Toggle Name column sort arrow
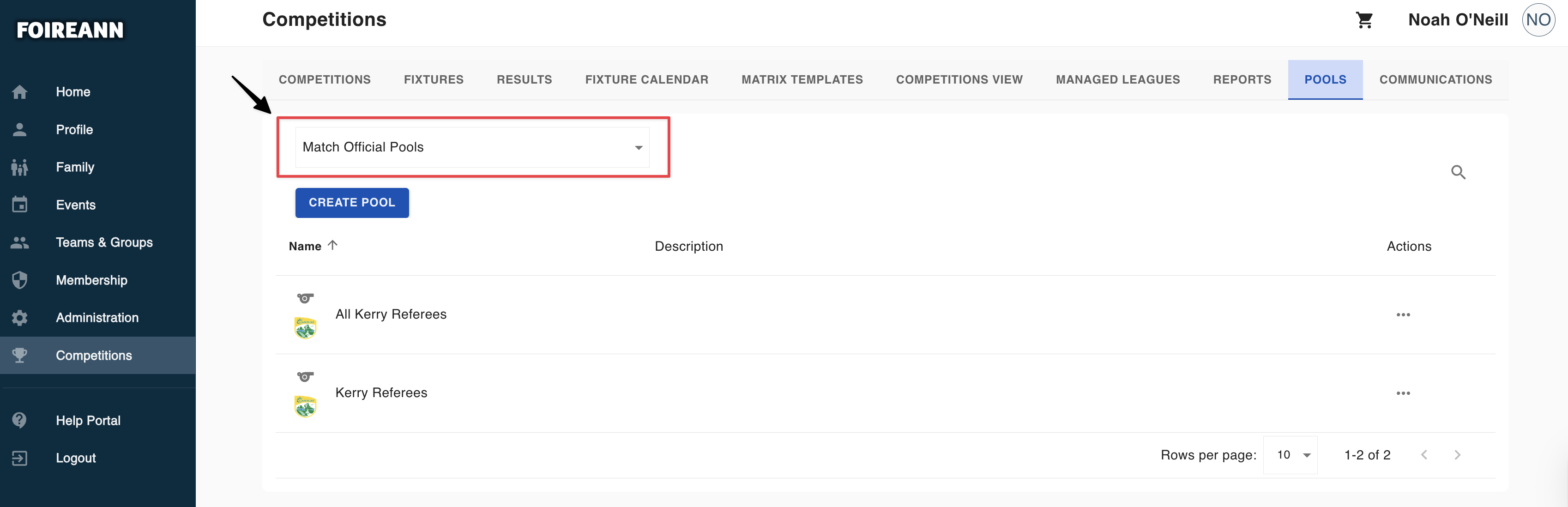Screen dimensions: 1568x507 (x=332, y=245)
